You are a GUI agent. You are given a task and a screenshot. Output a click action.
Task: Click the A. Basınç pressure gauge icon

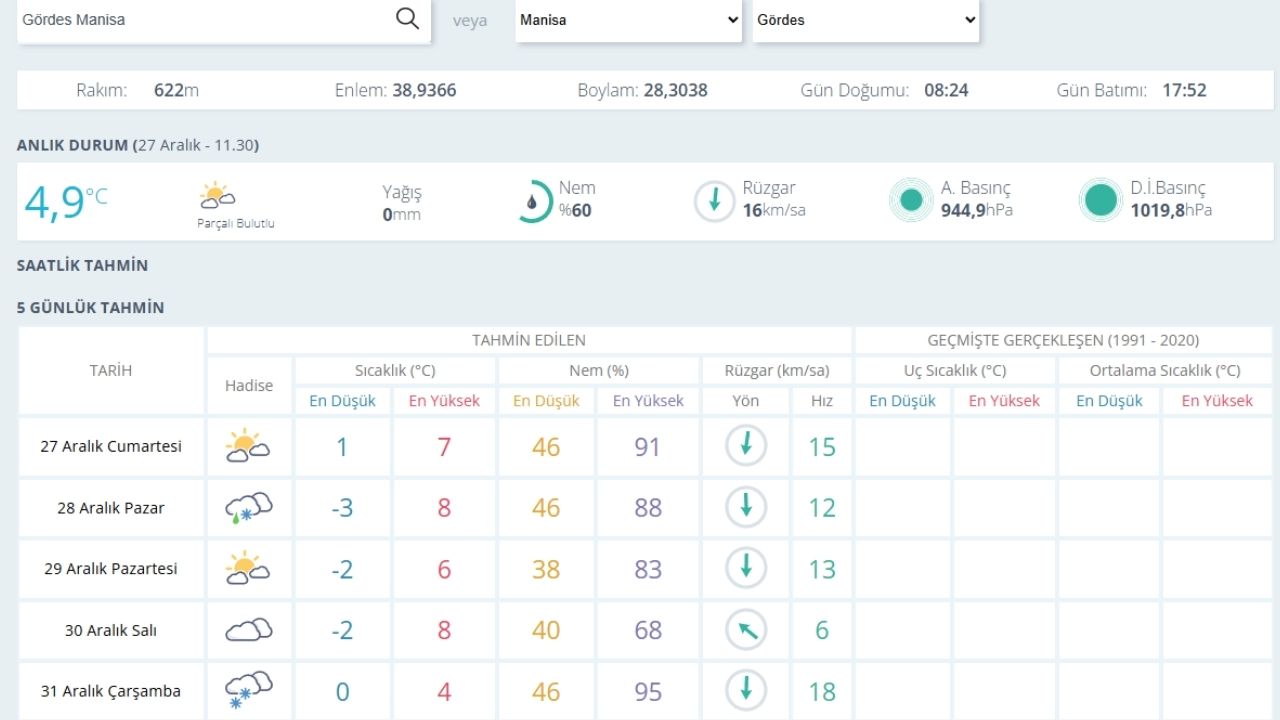click(910, 201)
